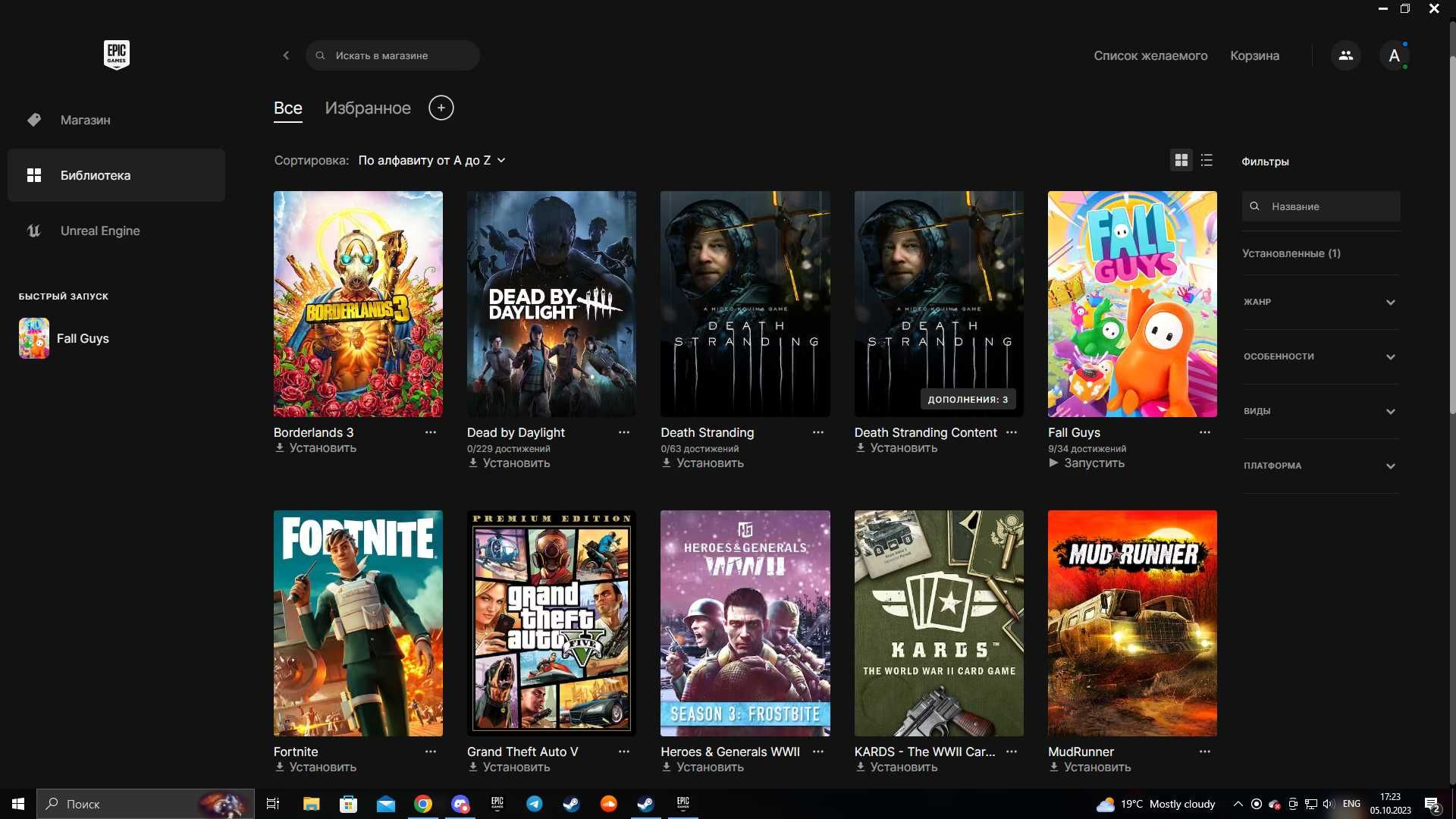Install Dead by Daylight
Screen dimensions: 1456x819
pyautogui.click(x=509, y=463)
